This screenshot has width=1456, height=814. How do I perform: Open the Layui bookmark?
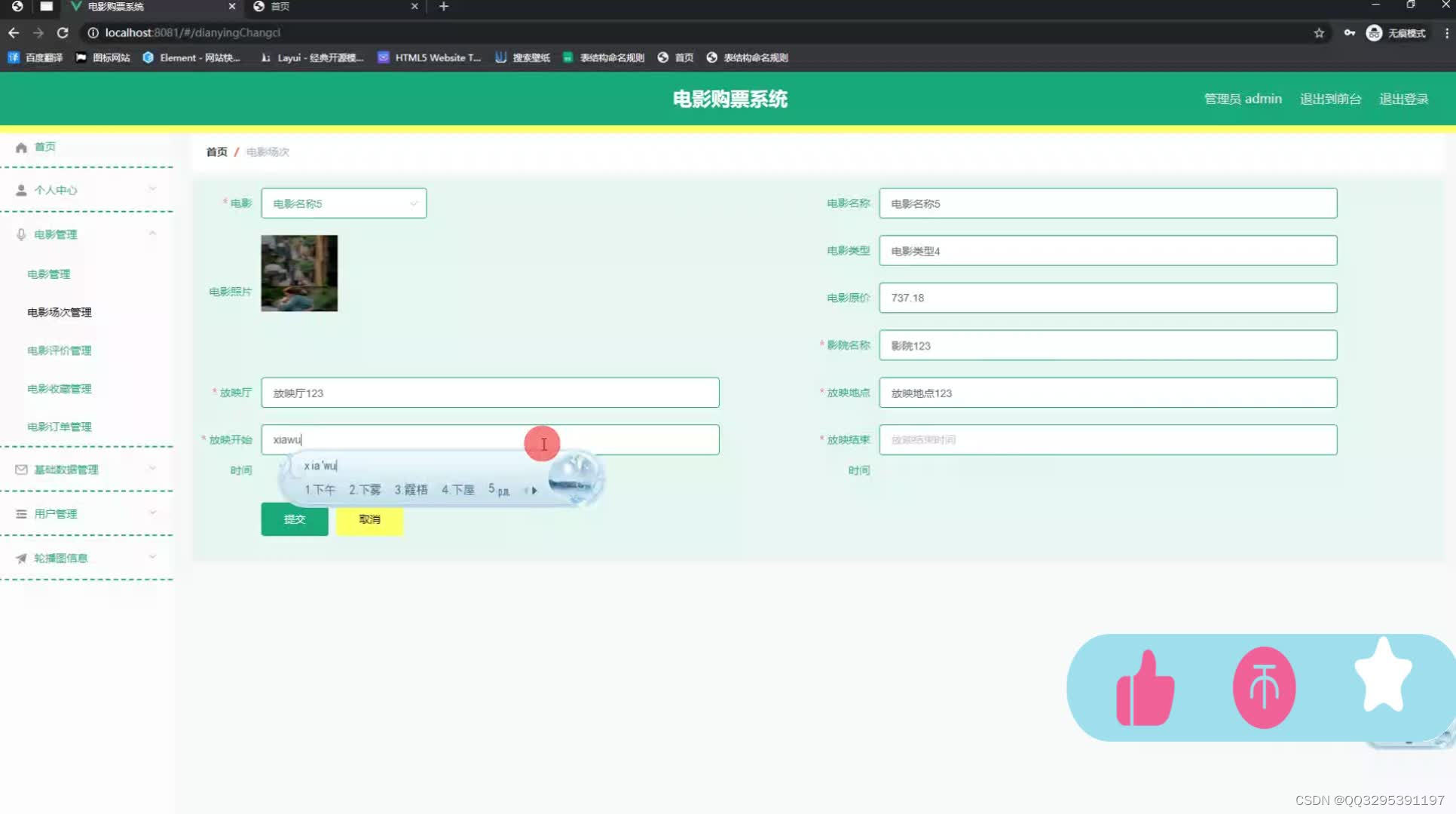click(x=312, y=57)
